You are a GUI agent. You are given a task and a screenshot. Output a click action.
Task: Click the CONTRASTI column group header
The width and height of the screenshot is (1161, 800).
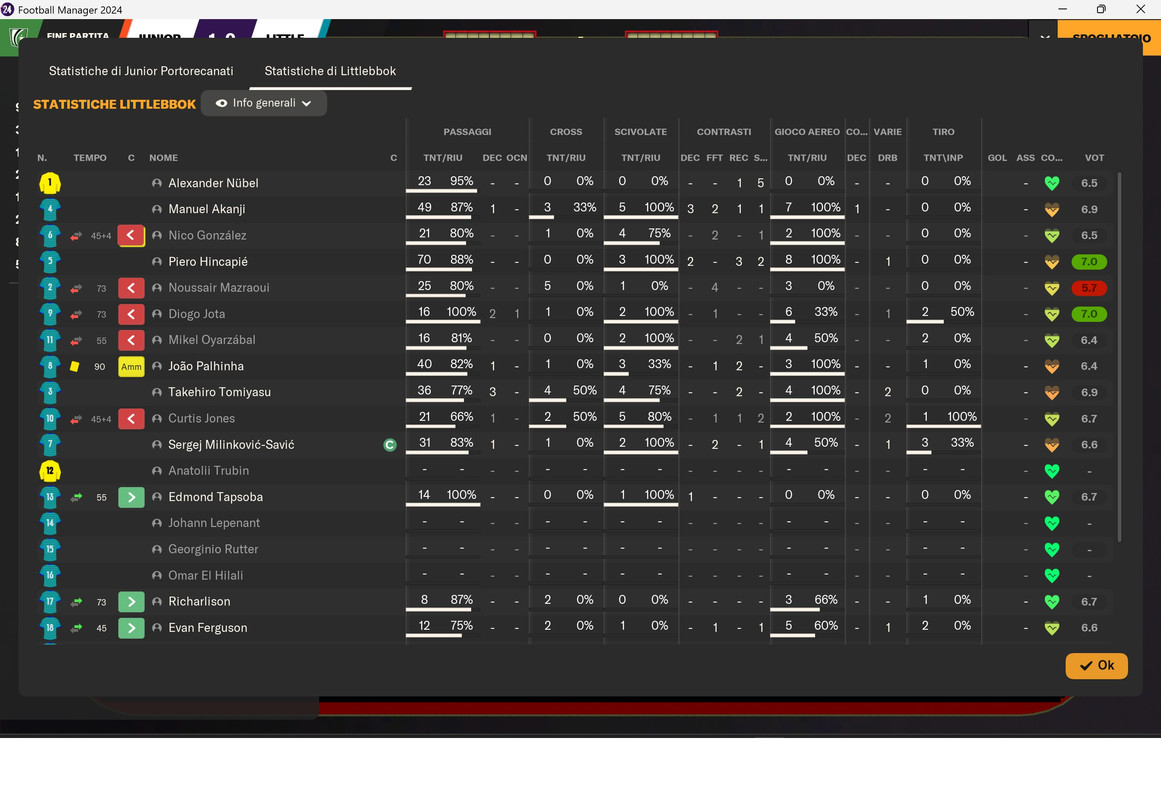723,132
